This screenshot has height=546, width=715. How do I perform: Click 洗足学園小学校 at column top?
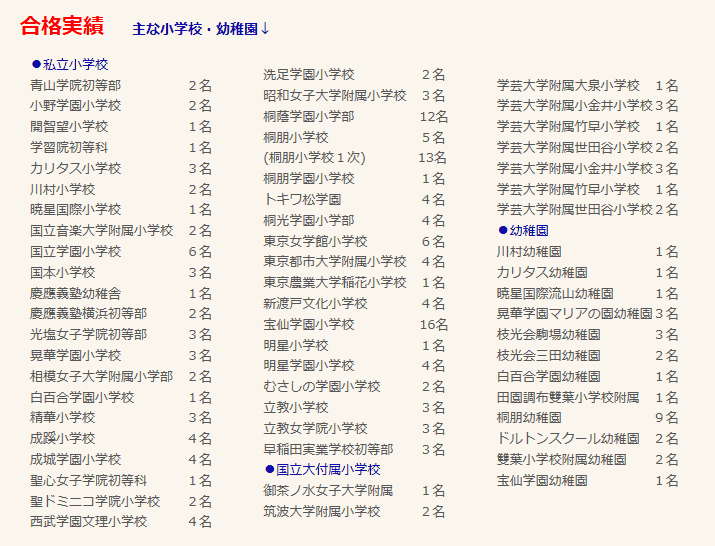click(308, 75)
